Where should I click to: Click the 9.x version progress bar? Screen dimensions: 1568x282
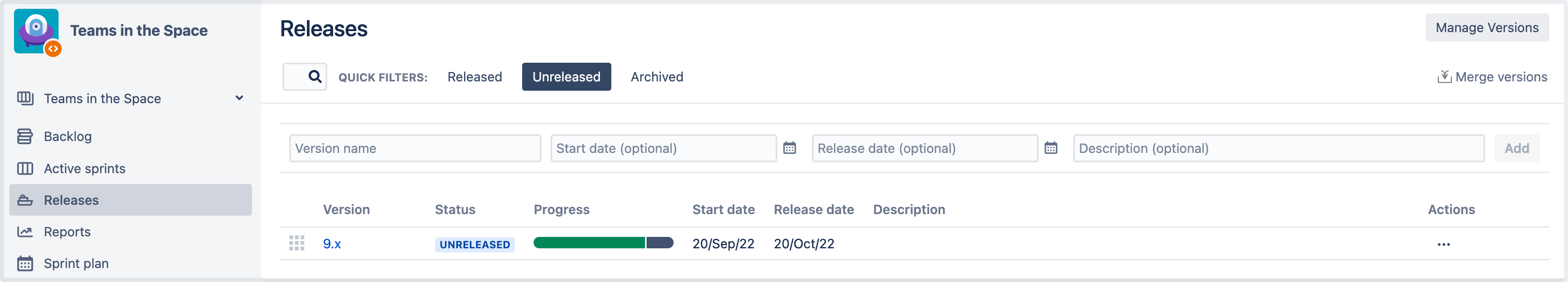click(x=603, y=243)
